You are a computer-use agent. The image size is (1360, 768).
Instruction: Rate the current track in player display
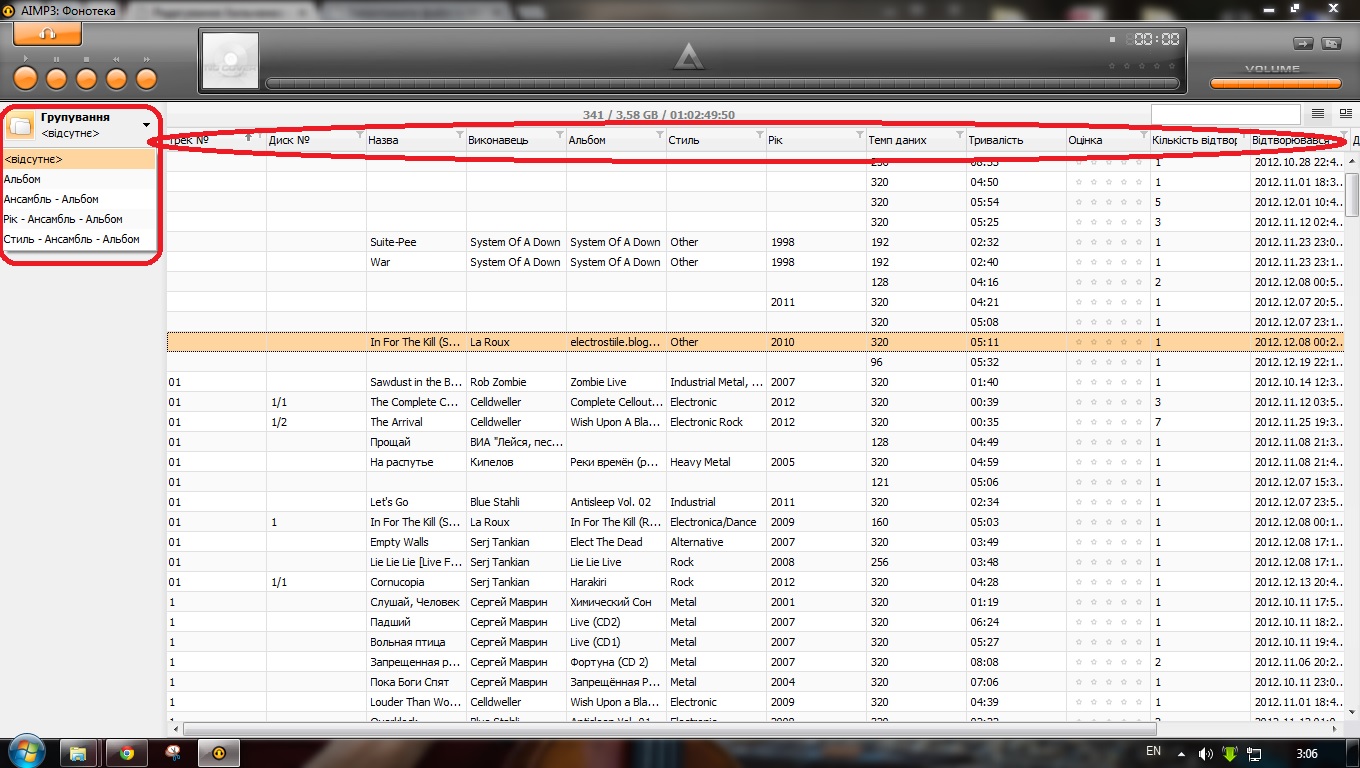tap(1143, 66)
